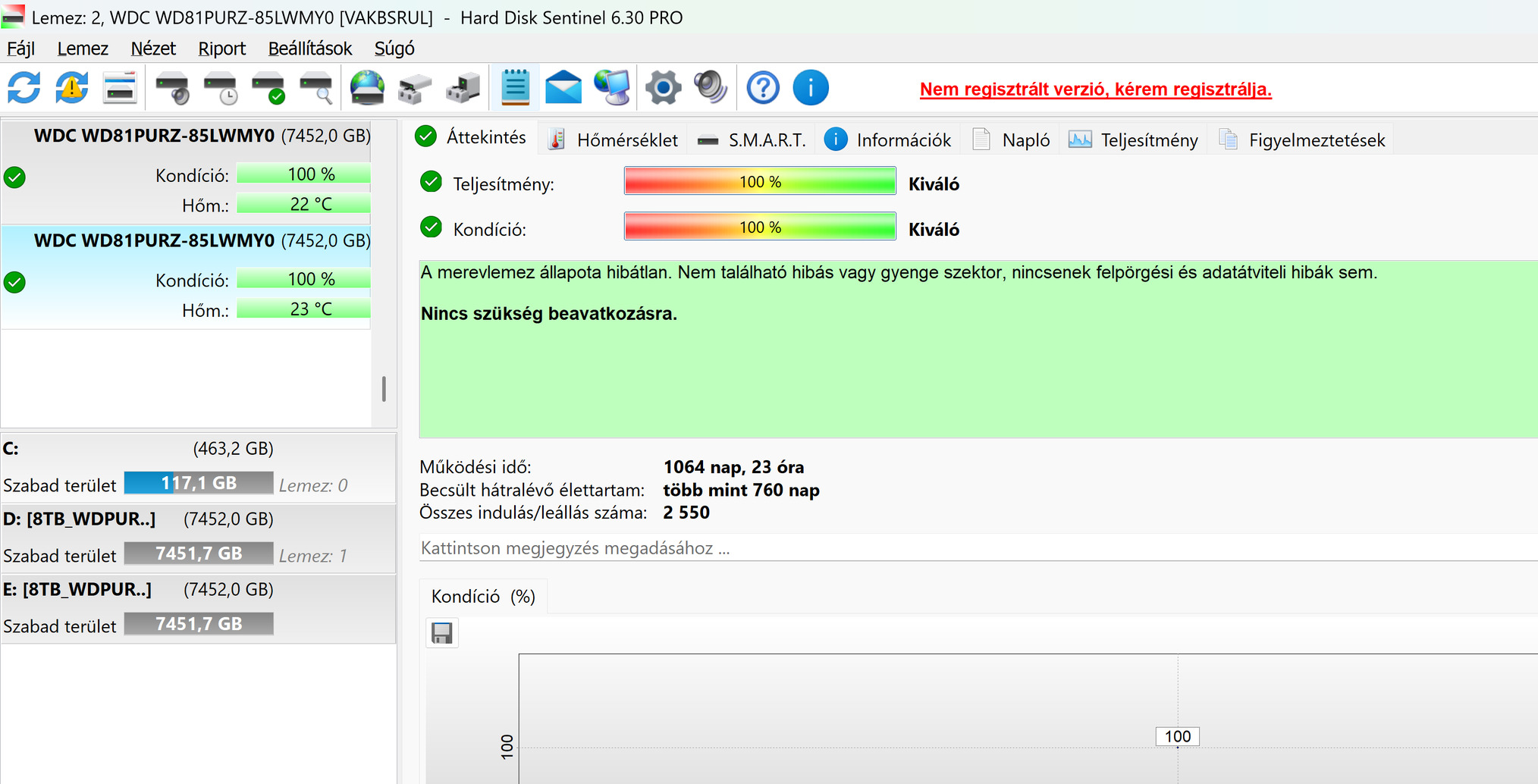1538x784 pixels.
Task: Open the Teljesítmény tab
Action: click(1134, 140)
